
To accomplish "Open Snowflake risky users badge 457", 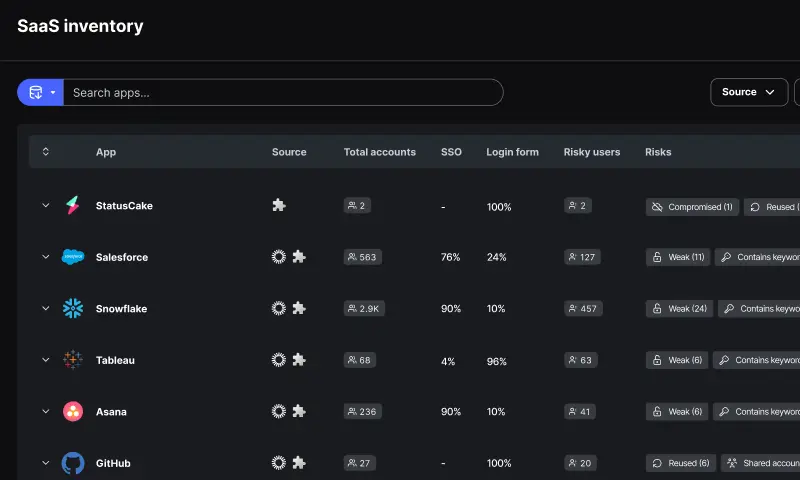I will 583,309.
